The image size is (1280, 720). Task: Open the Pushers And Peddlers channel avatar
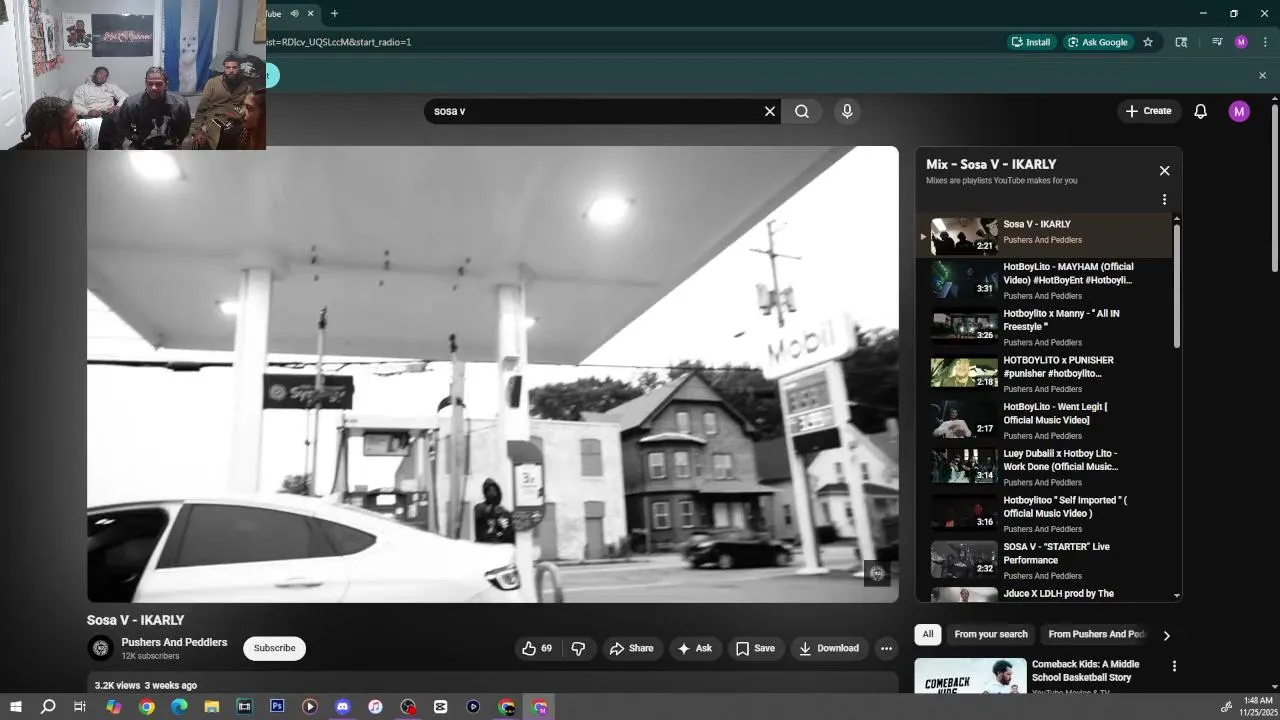(x=100, y=648)
